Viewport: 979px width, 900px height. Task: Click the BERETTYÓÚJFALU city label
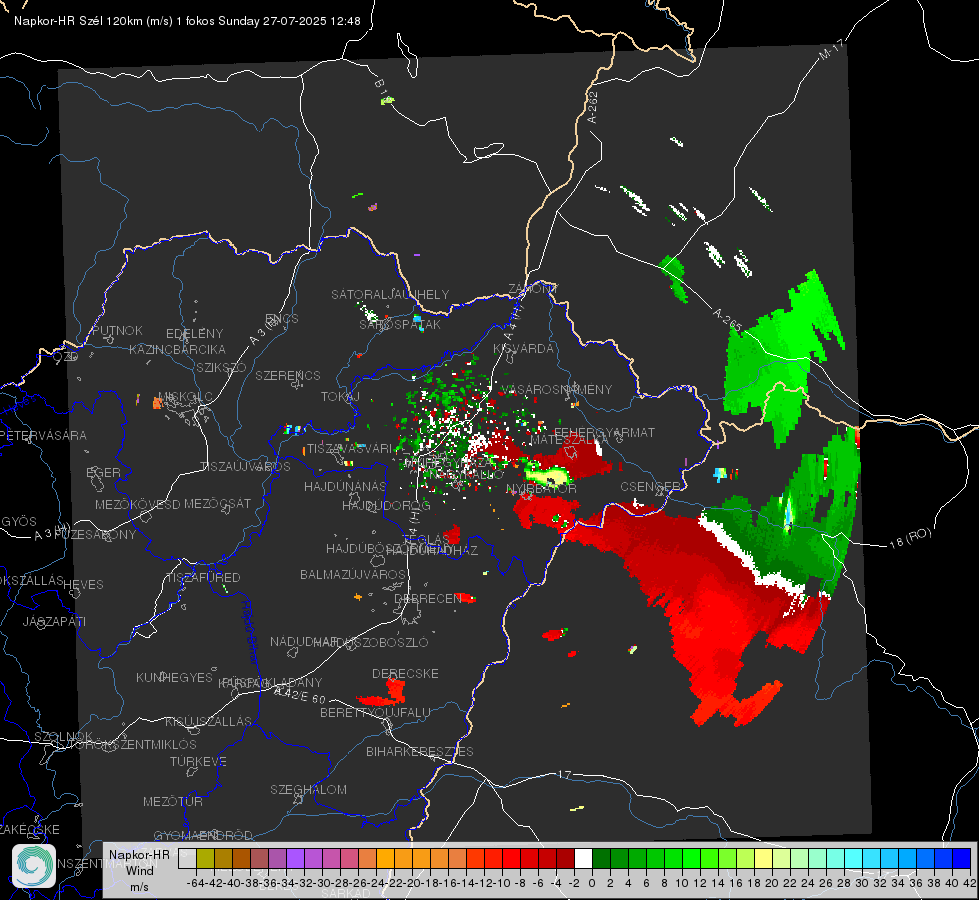tap(375, 712)
